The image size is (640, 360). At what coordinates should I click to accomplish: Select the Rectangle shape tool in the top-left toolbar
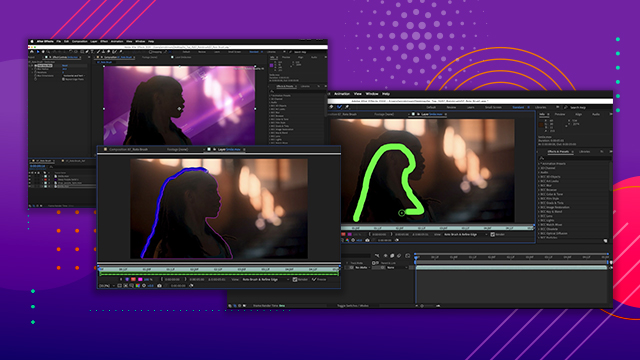point(82,52)
